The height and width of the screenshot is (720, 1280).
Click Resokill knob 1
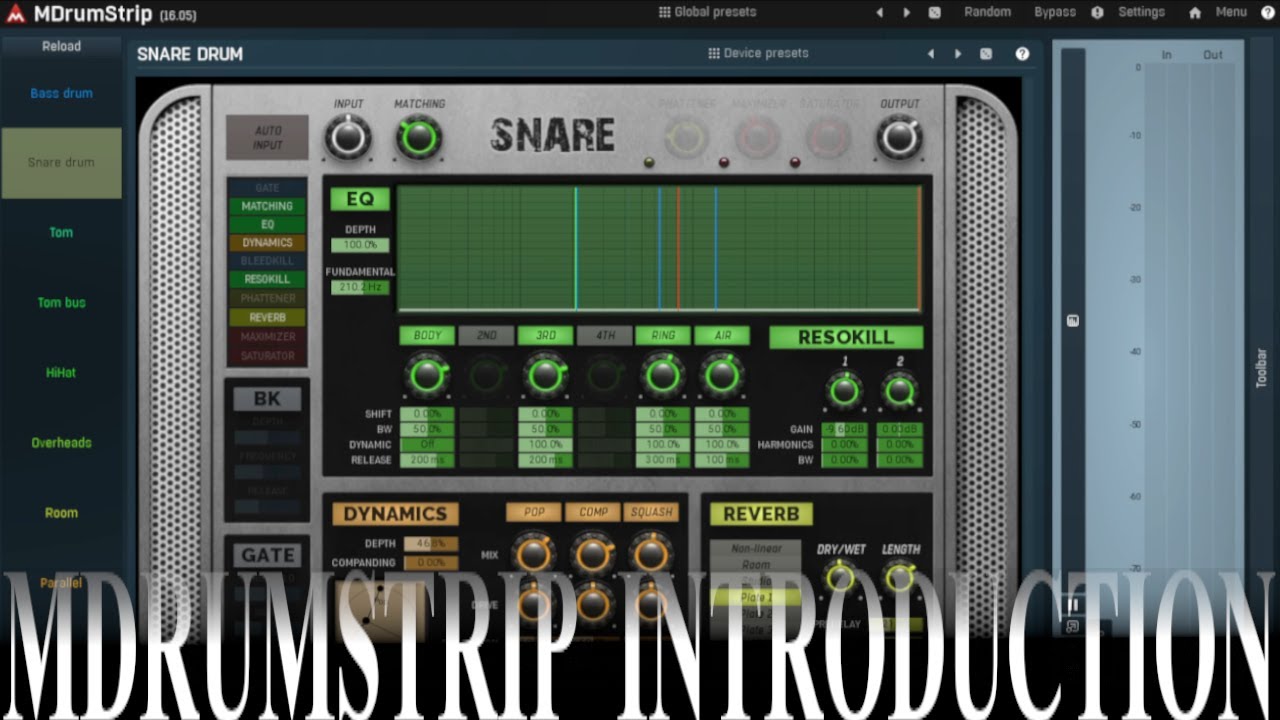[844, 390]
